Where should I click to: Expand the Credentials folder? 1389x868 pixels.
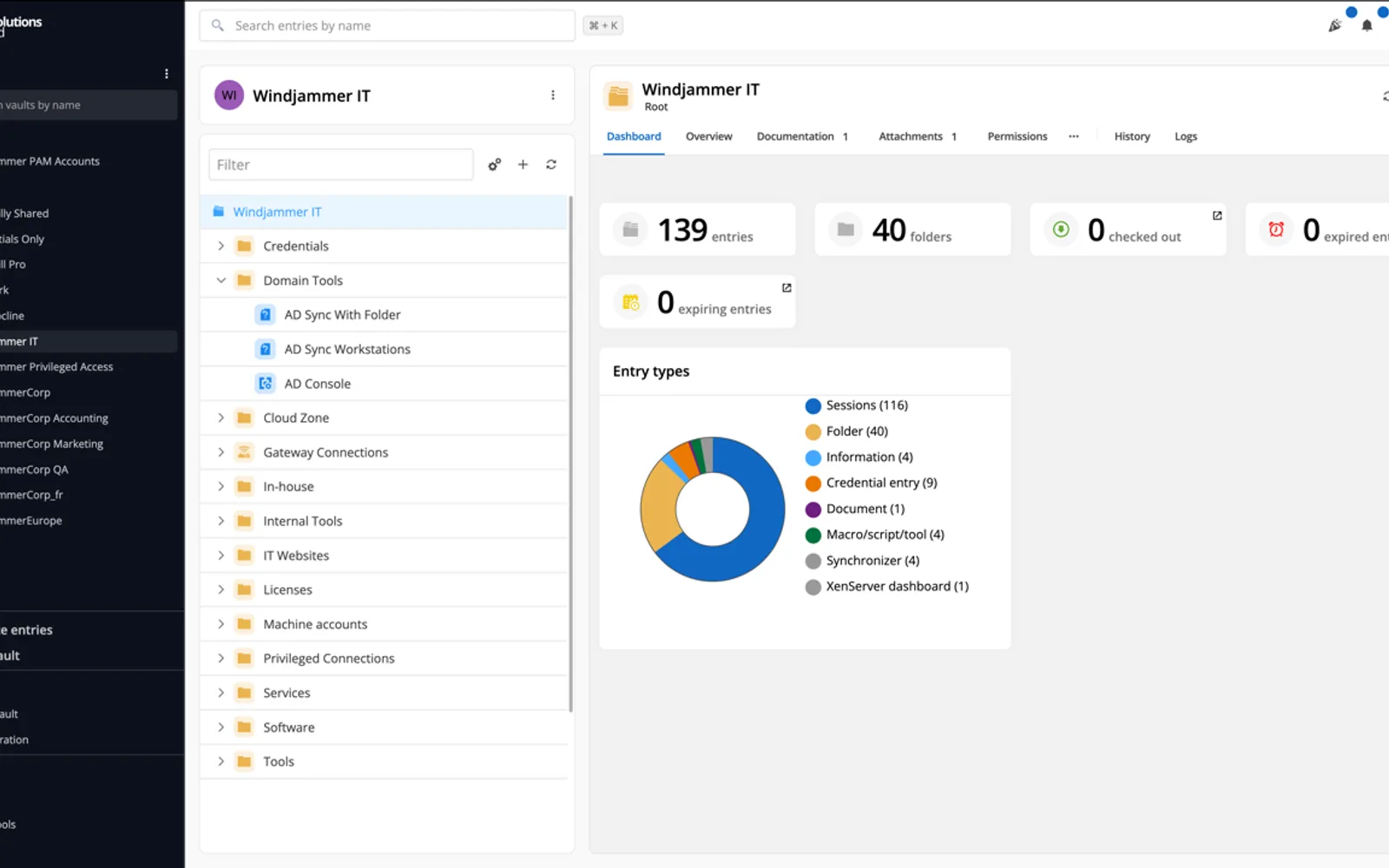click(x=221, y=247)
